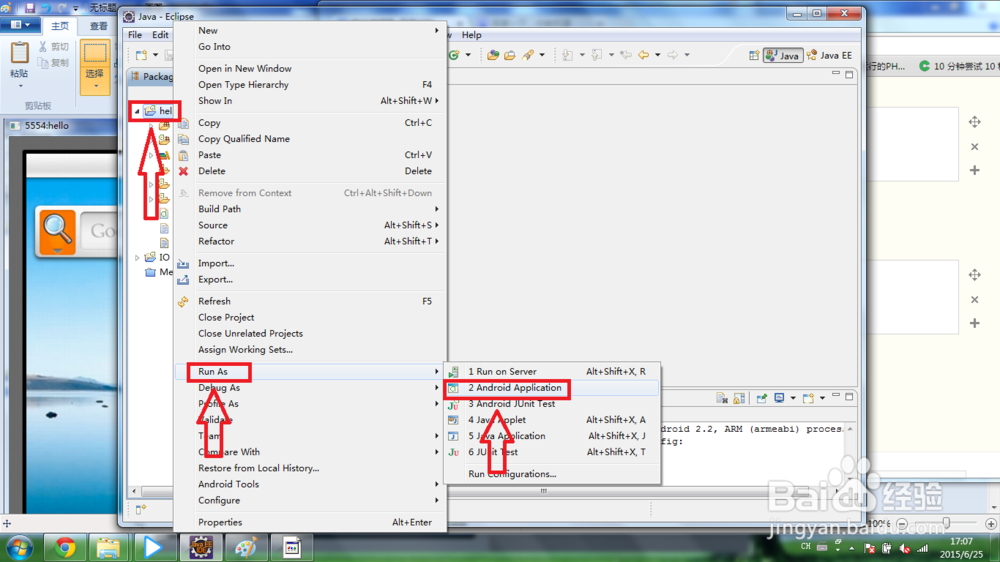Expand the Compare With submenu
Image resolution: width=1000 pixels, height=562 pixels.
click(x=311, y=452)
